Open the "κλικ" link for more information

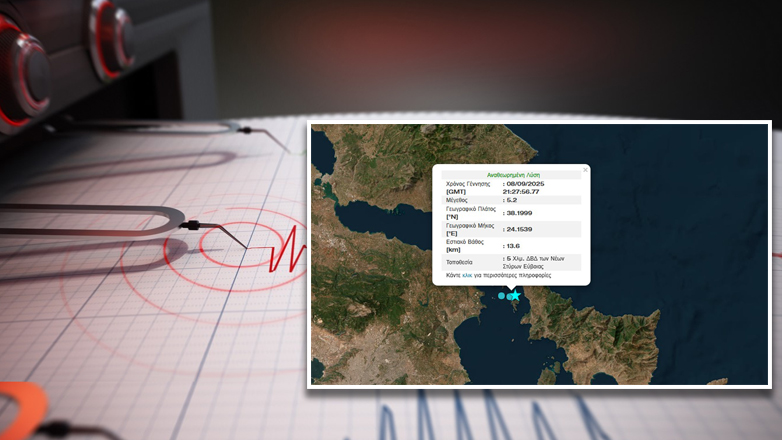[466, 276]
